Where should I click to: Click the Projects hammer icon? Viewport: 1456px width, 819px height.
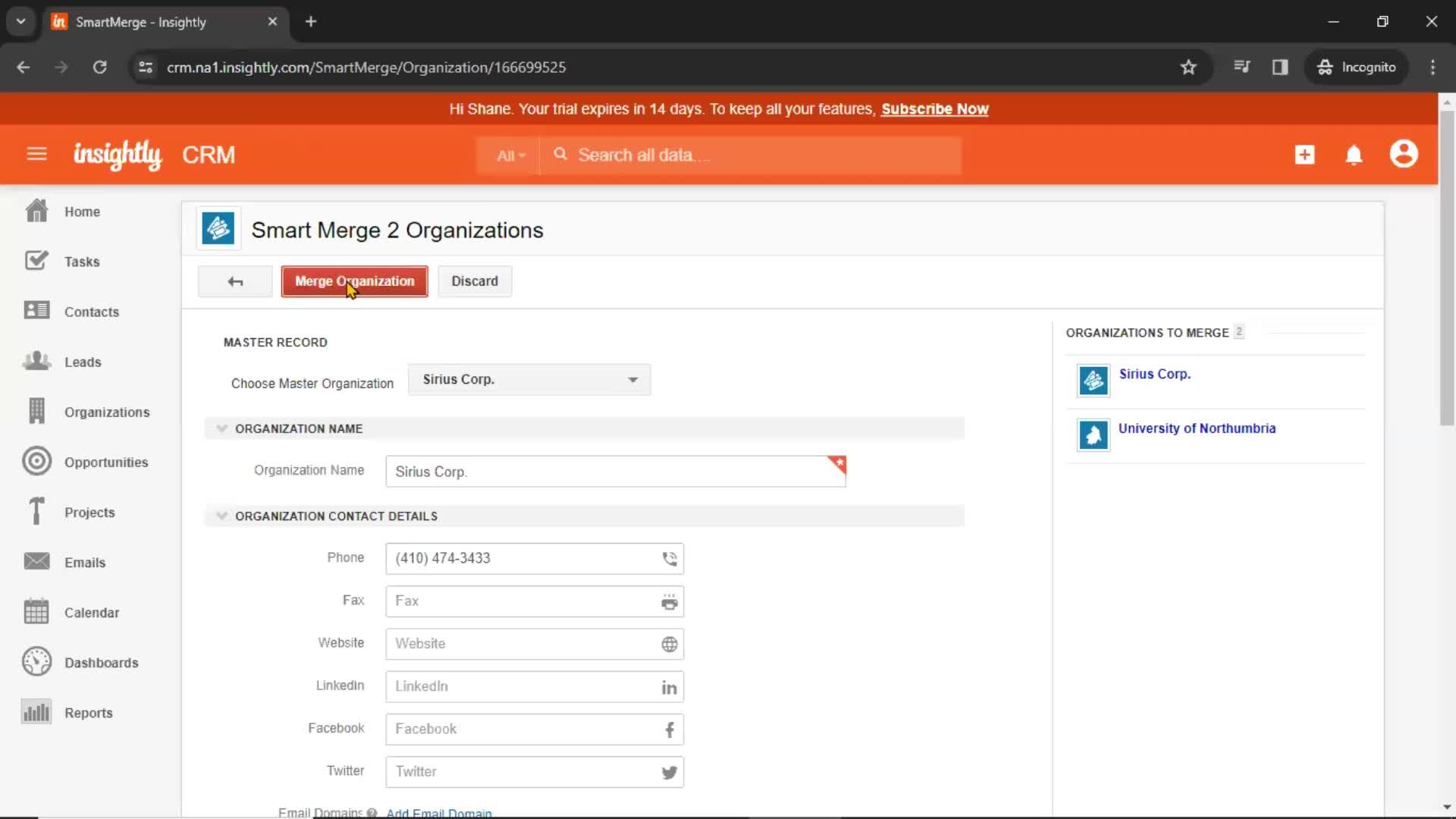36,511
